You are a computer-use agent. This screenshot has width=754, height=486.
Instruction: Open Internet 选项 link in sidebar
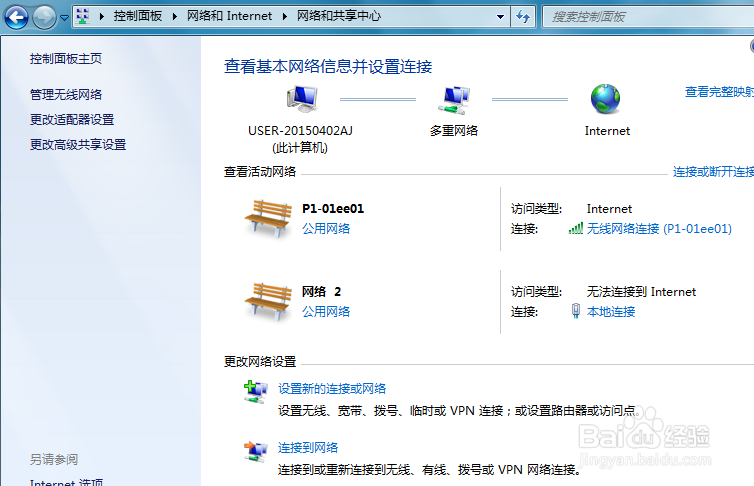[66, 482]
